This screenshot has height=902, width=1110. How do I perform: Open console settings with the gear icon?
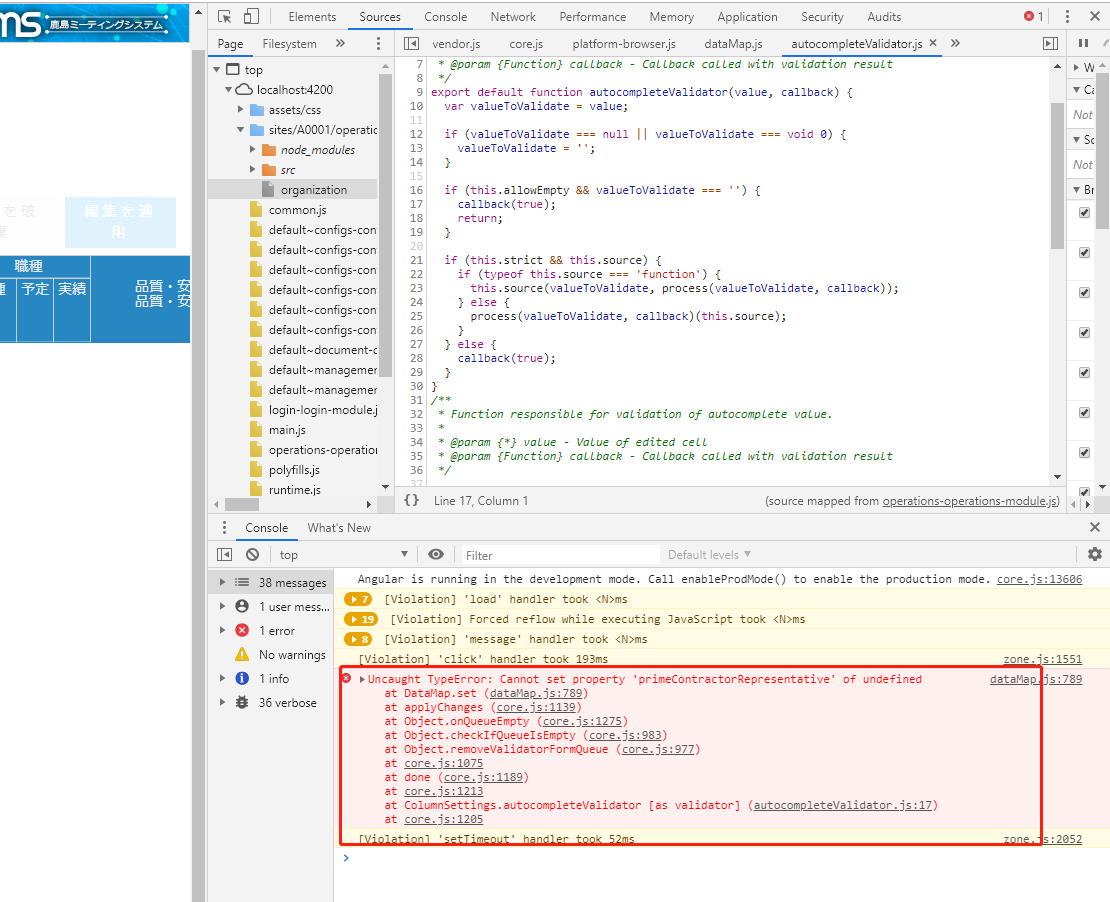pos(1095,554)
